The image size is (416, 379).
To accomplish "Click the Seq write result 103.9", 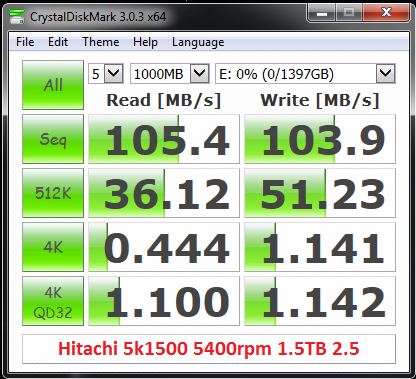I will [x=320, y=139].
